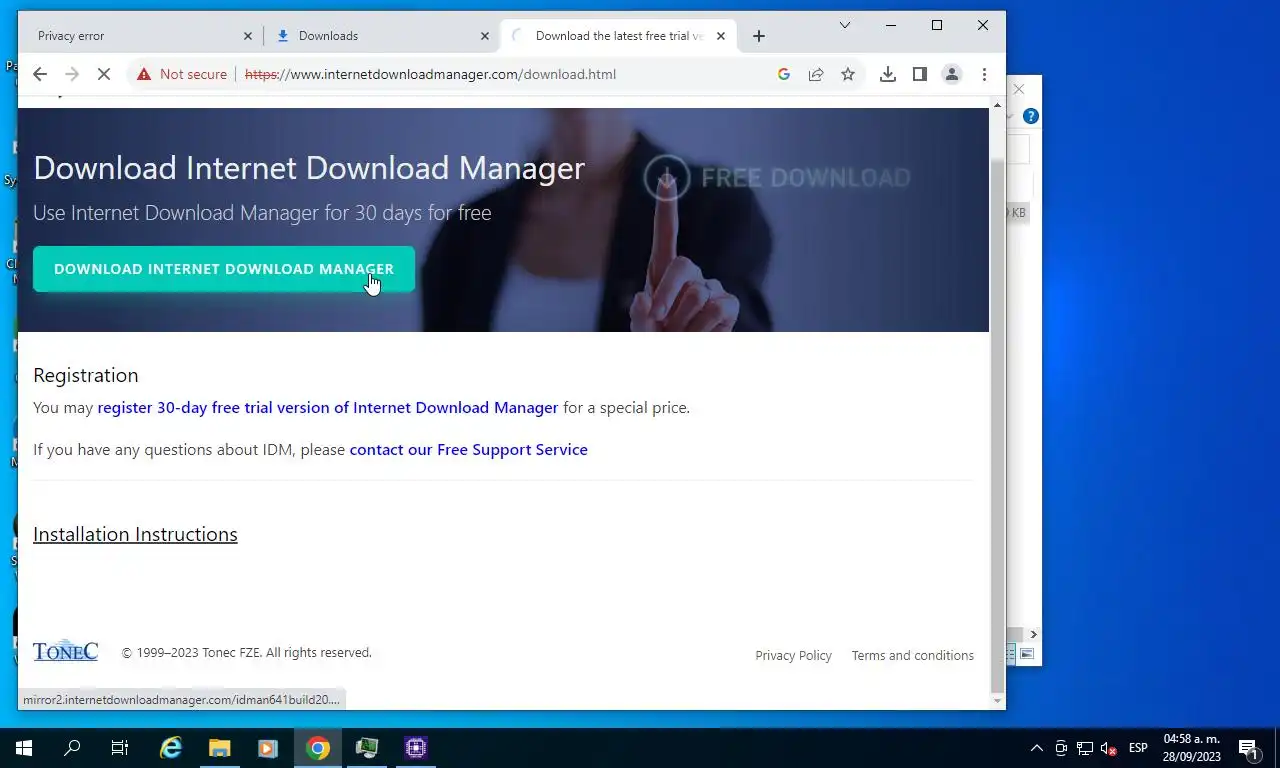Screen dimensions: 1280x768
Task: Open purple chip app on taskbar
Action: click(416, 748)
